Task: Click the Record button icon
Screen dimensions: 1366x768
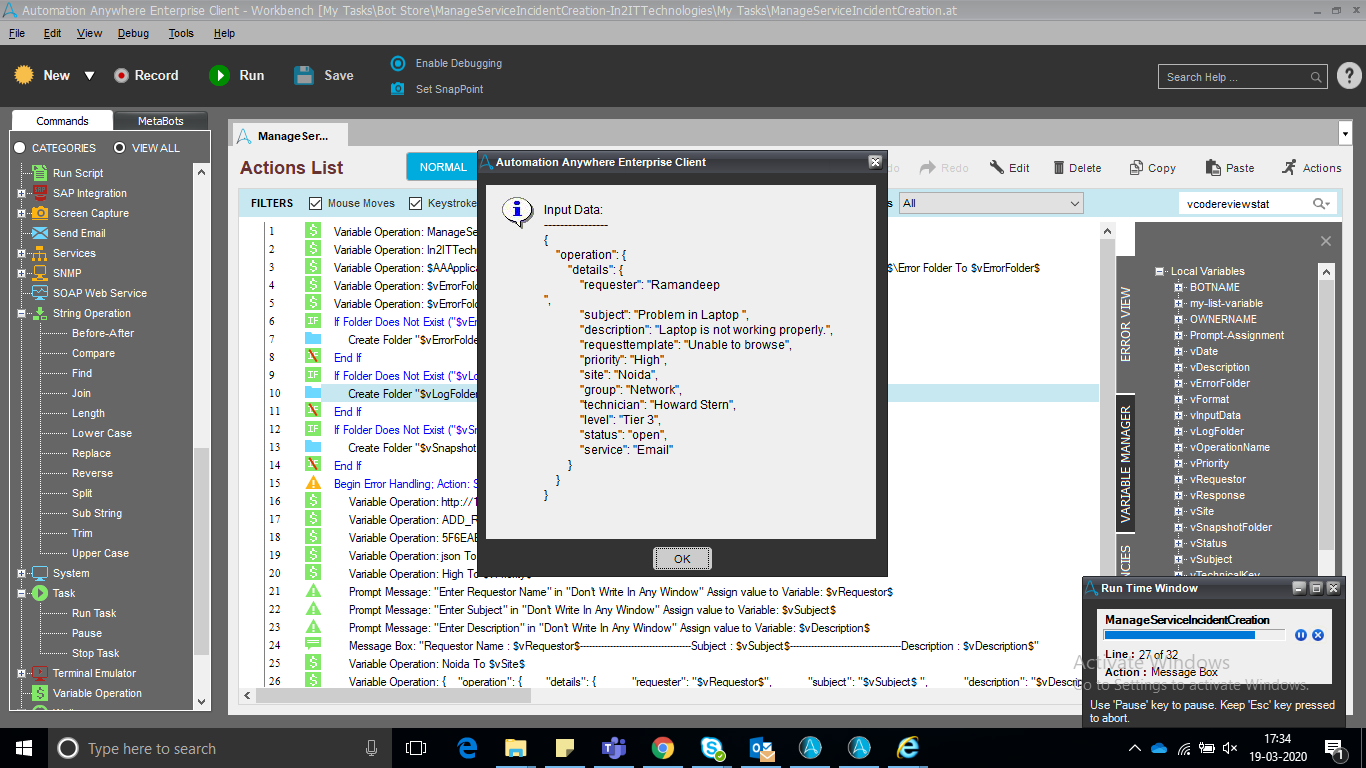Action: coord(122,76)
